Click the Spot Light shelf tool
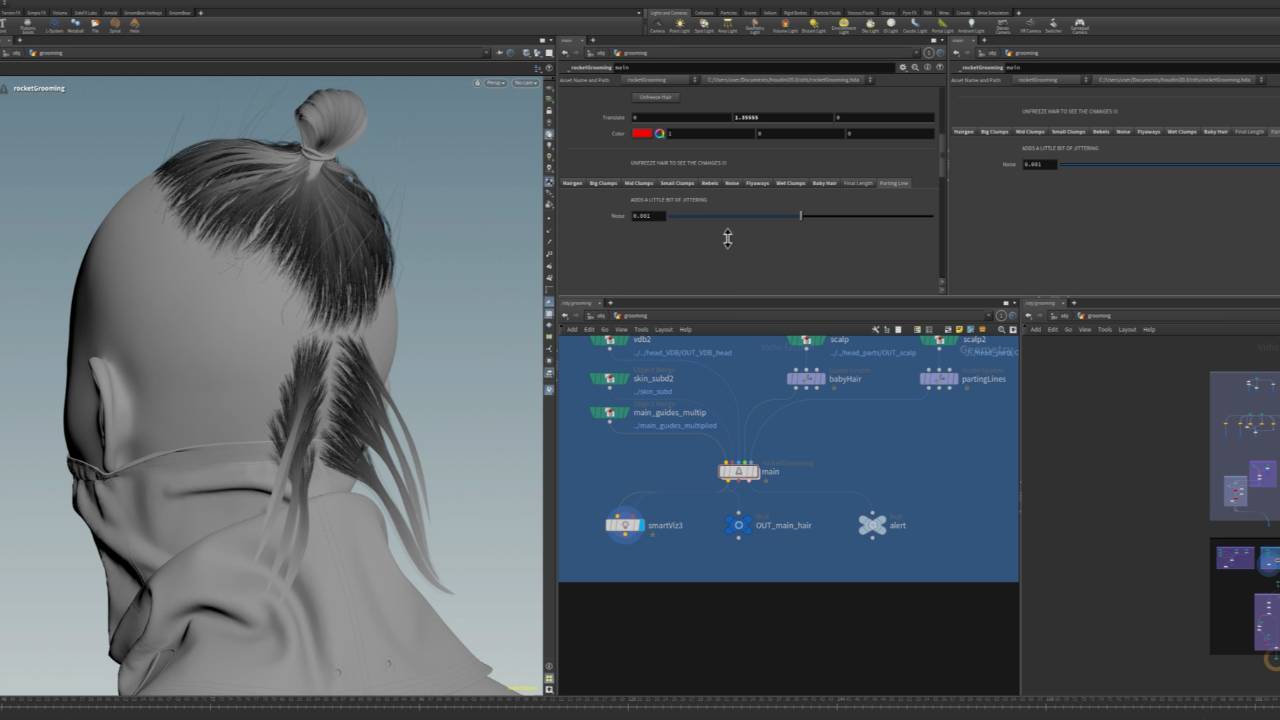The width and height of the screenshot is (1280, 720). [704, 24]
